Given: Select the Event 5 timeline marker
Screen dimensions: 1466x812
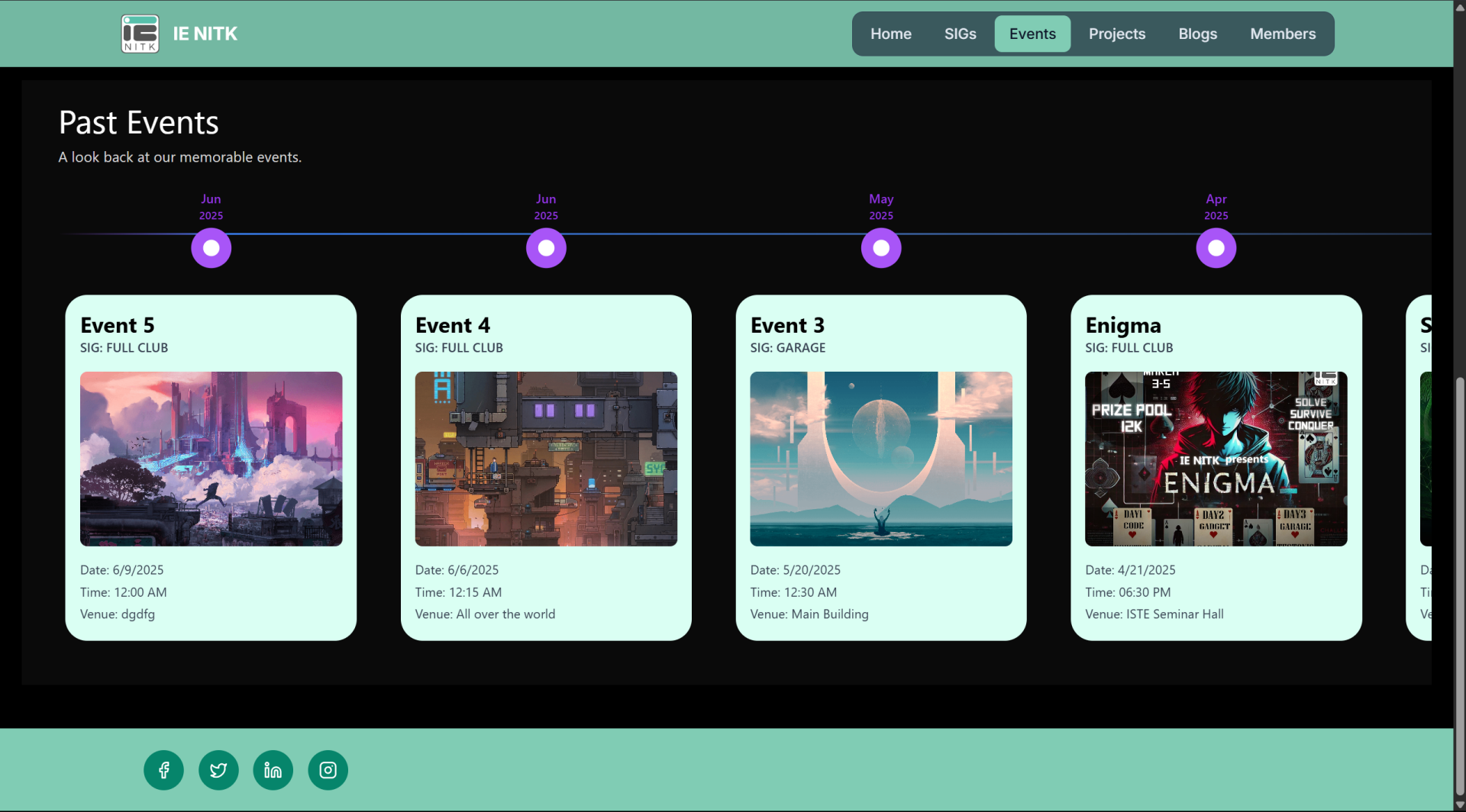Looking at the screenshot, I should point(211,248).
